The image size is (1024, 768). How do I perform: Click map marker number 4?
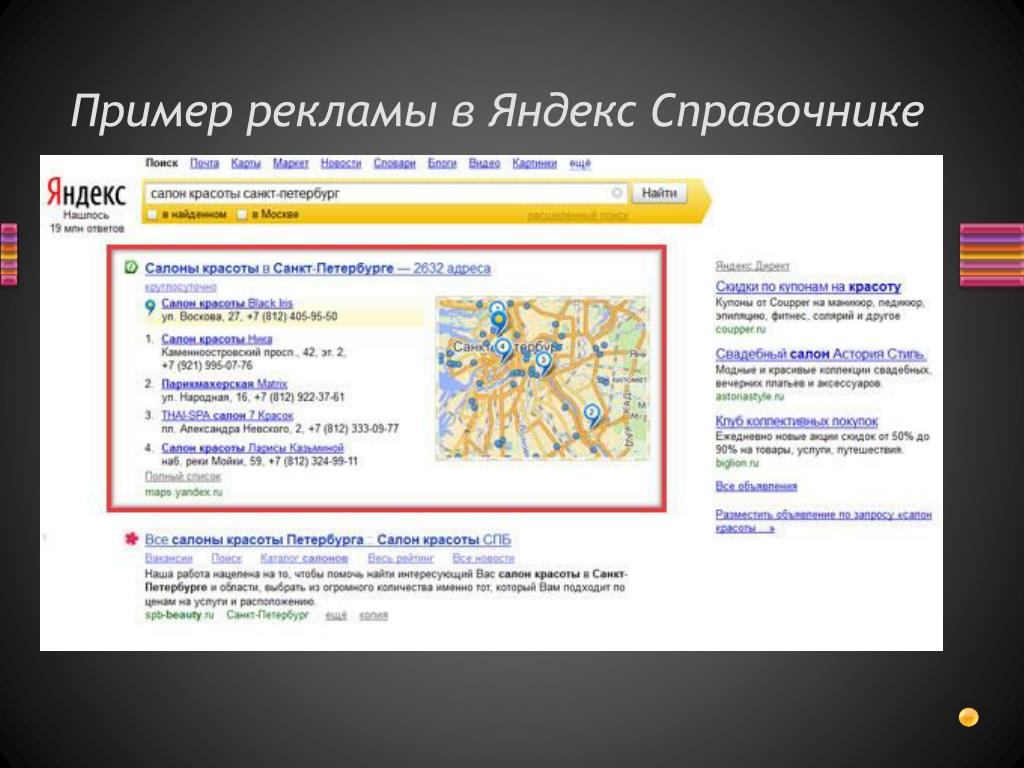tap(502, 349)
